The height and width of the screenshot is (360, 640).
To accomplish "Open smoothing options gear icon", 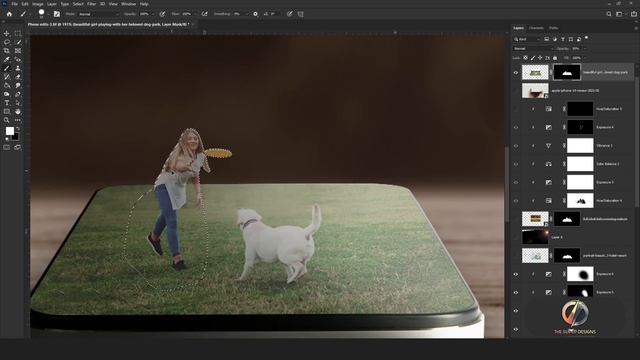I will pyautogui.click(x=256, y=14).
